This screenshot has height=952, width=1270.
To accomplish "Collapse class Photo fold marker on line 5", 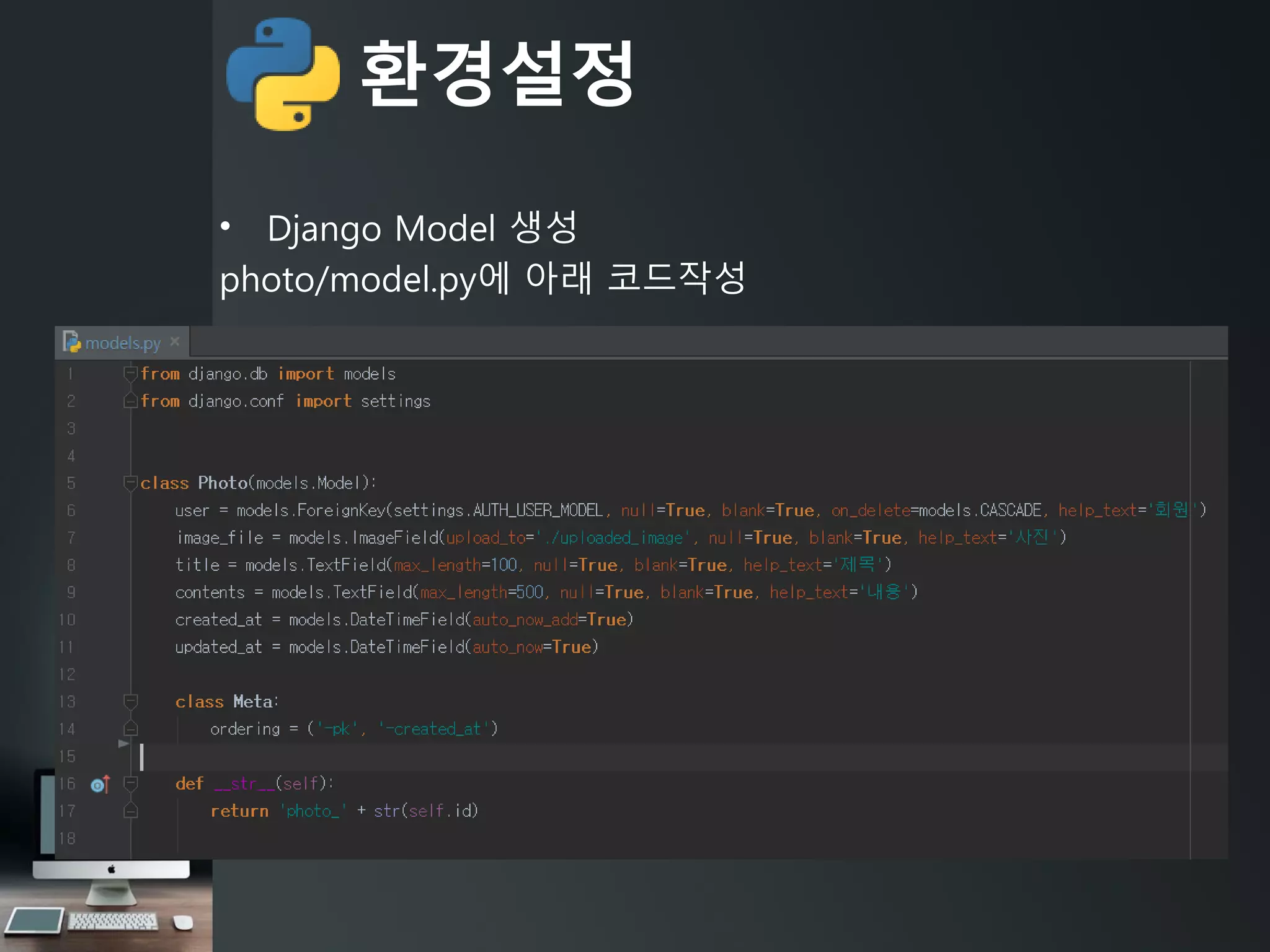I will tap(130, 482).
